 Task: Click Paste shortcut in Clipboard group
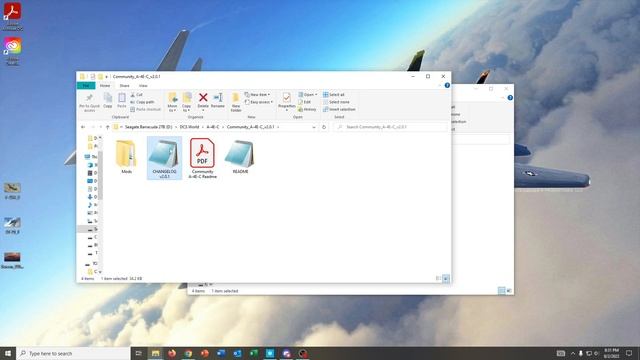point(146,109)
